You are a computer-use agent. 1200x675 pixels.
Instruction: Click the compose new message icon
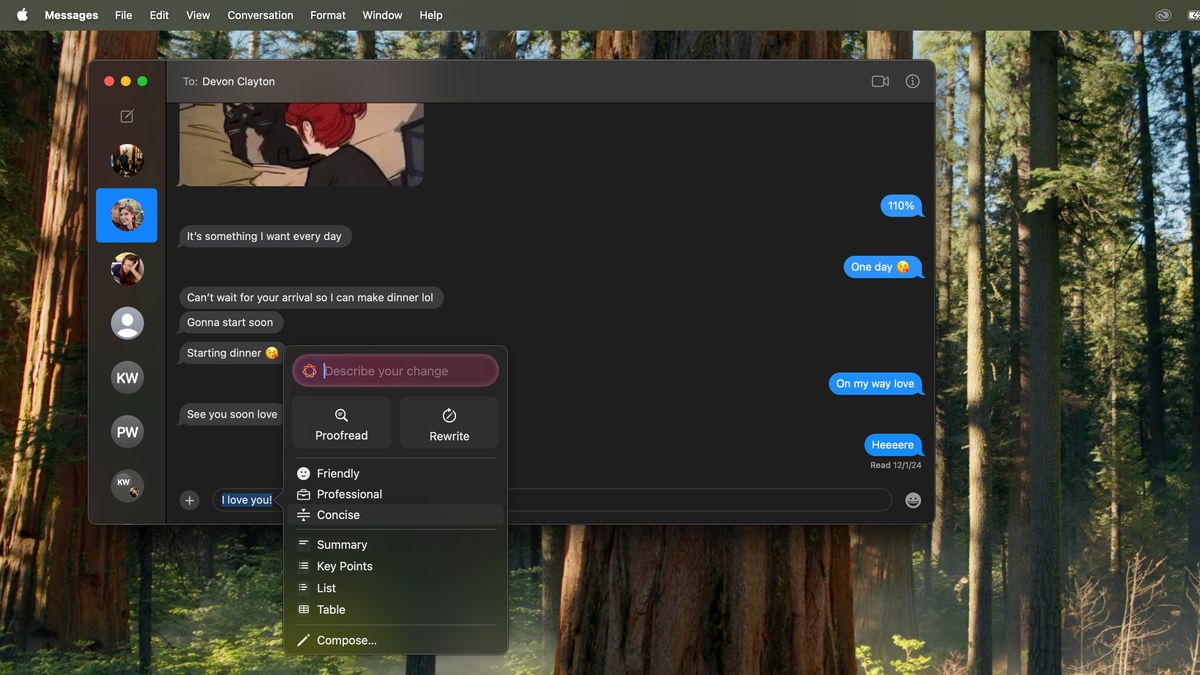click(x=127, y=116)
